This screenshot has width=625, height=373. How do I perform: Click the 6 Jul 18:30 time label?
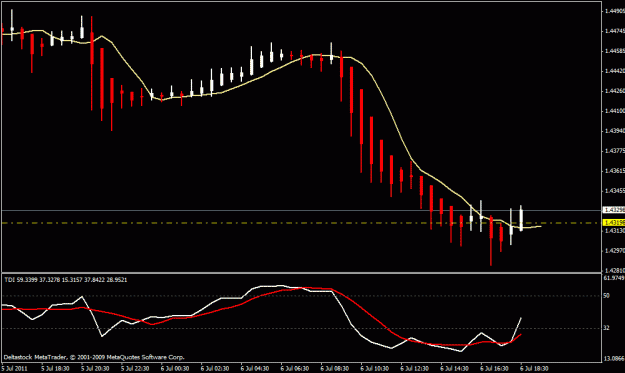[x=534, y=369]
